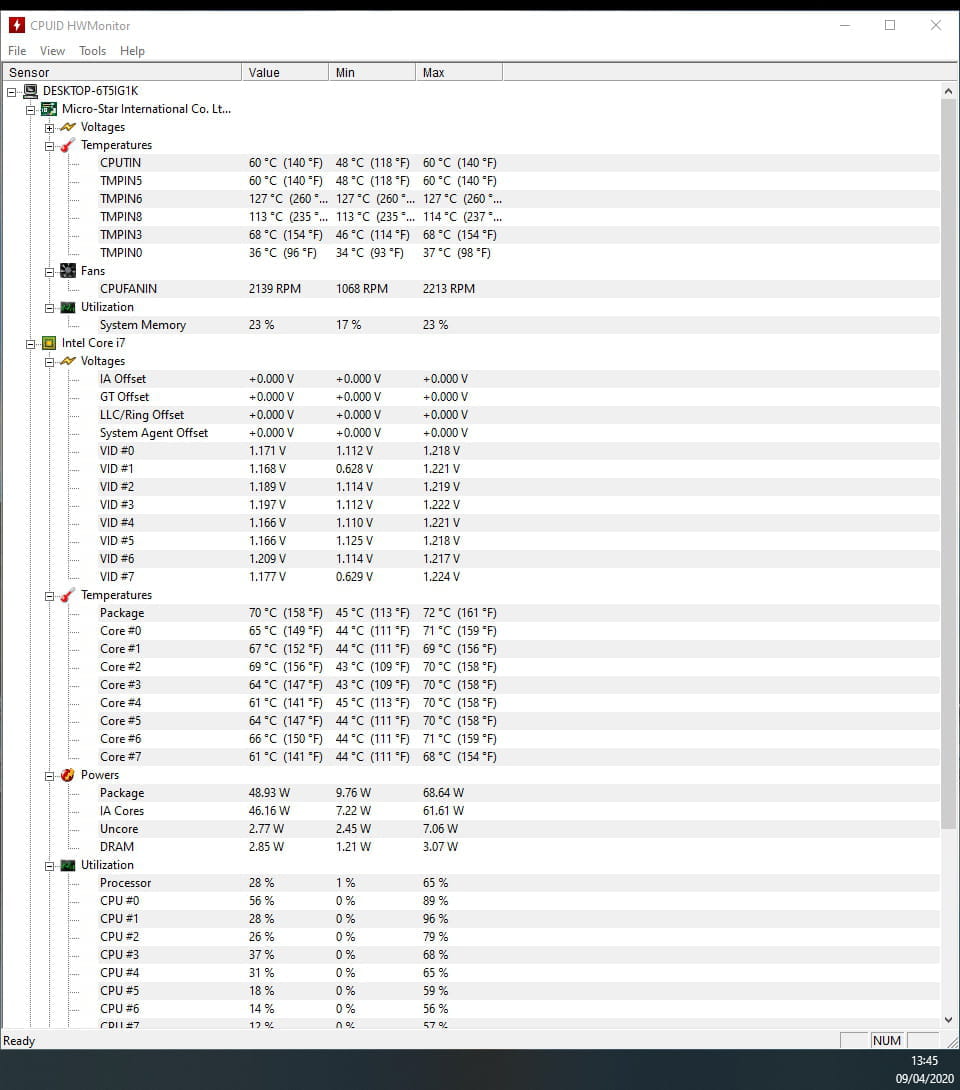Click the HWMonitor app icon in title bar
Image resolution: width=960 pixels, height=1090 pixels.
(x=17, y=26)
